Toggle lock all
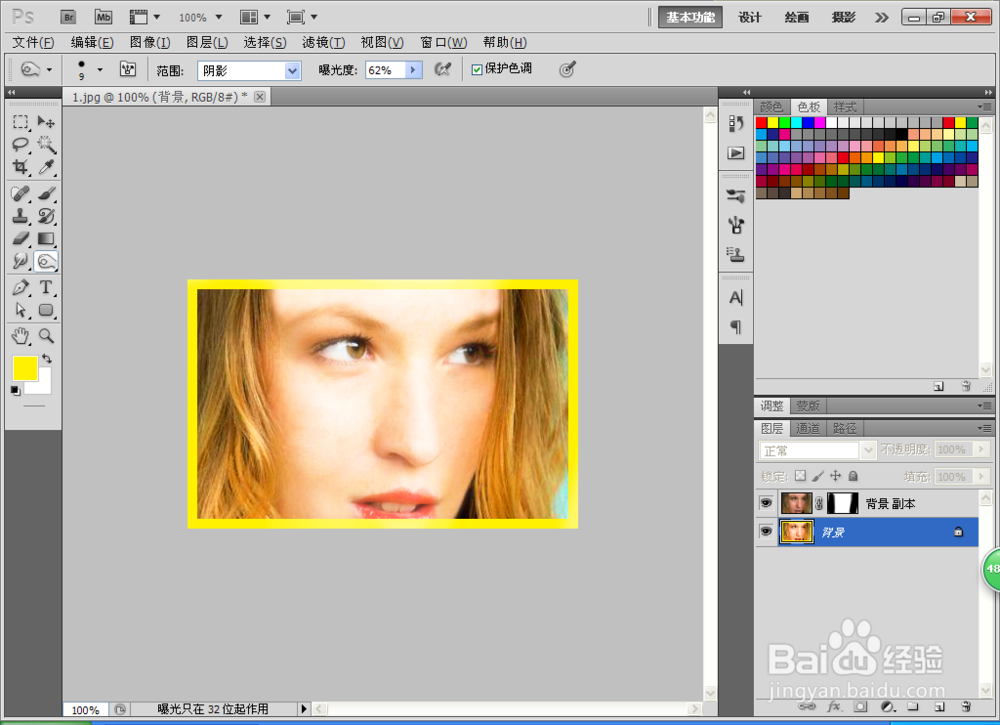This screenshot has height=725, width=1000. (x=853, y=476)
